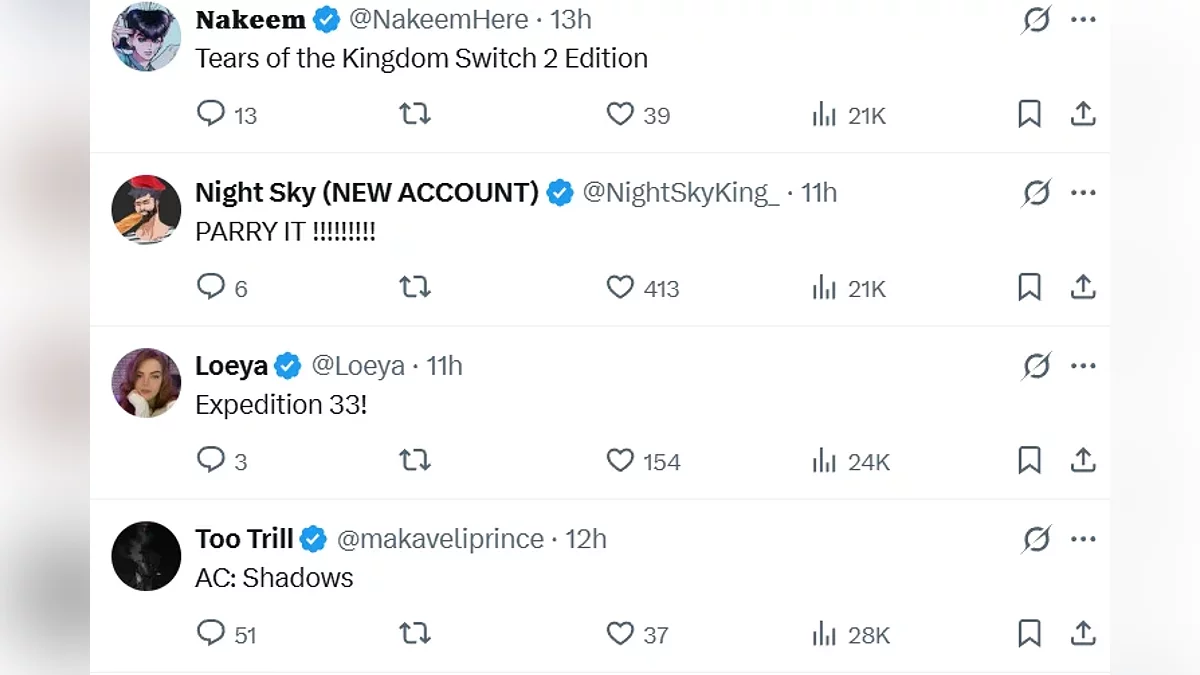Share Nakeem's tweet via upload icon
1200x675 pixels.
pos(1083,115)
